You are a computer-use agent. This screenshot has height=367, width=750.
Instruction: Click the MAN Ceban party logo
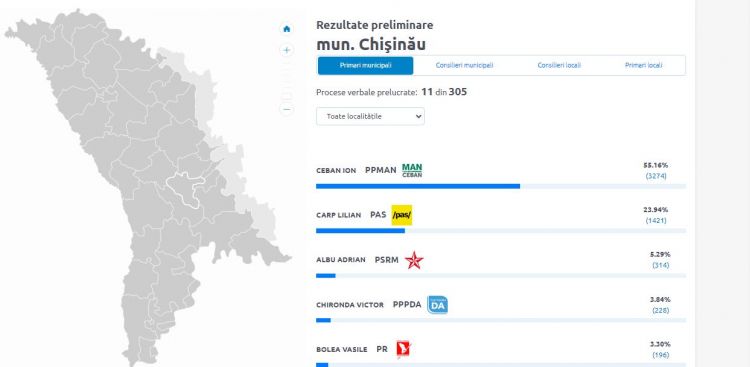412,170
